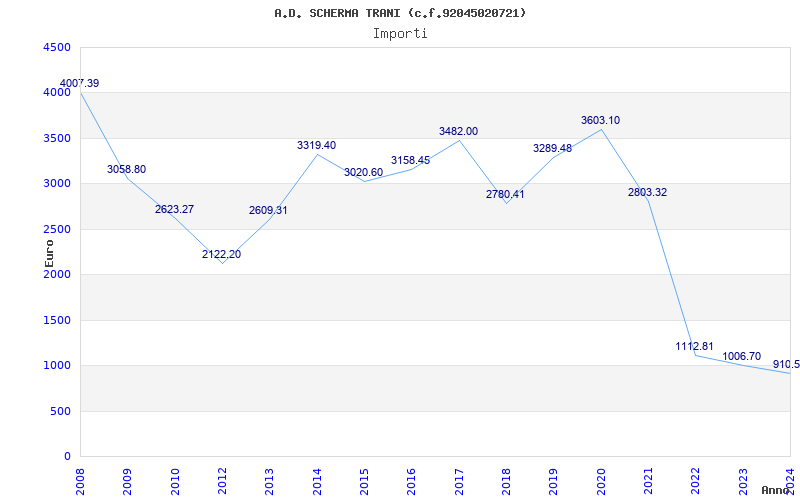
Task: Click the 2012 year axis label
Action: click(x=222, y=481)
